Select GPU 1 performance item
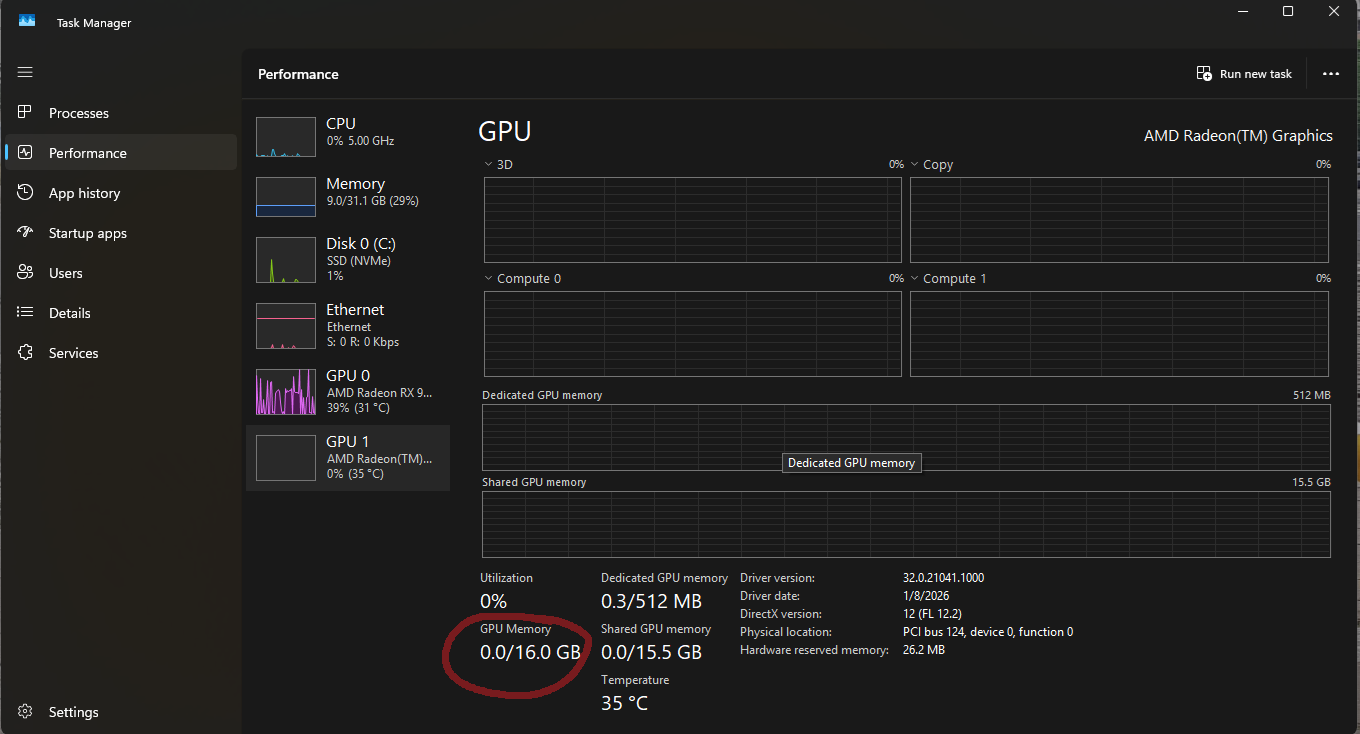Screen dimensions: 1360x734 click(348, 457)
